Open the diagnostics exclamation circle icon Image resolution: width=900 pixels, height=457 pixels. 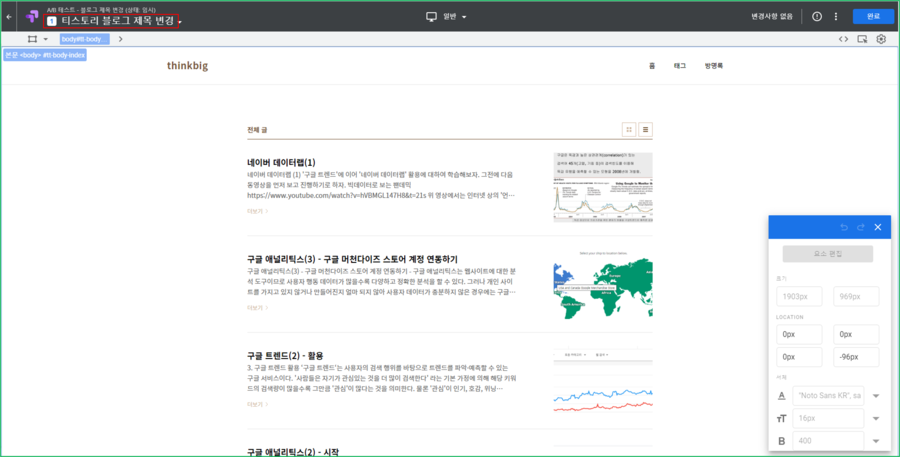tap(817, 17)
